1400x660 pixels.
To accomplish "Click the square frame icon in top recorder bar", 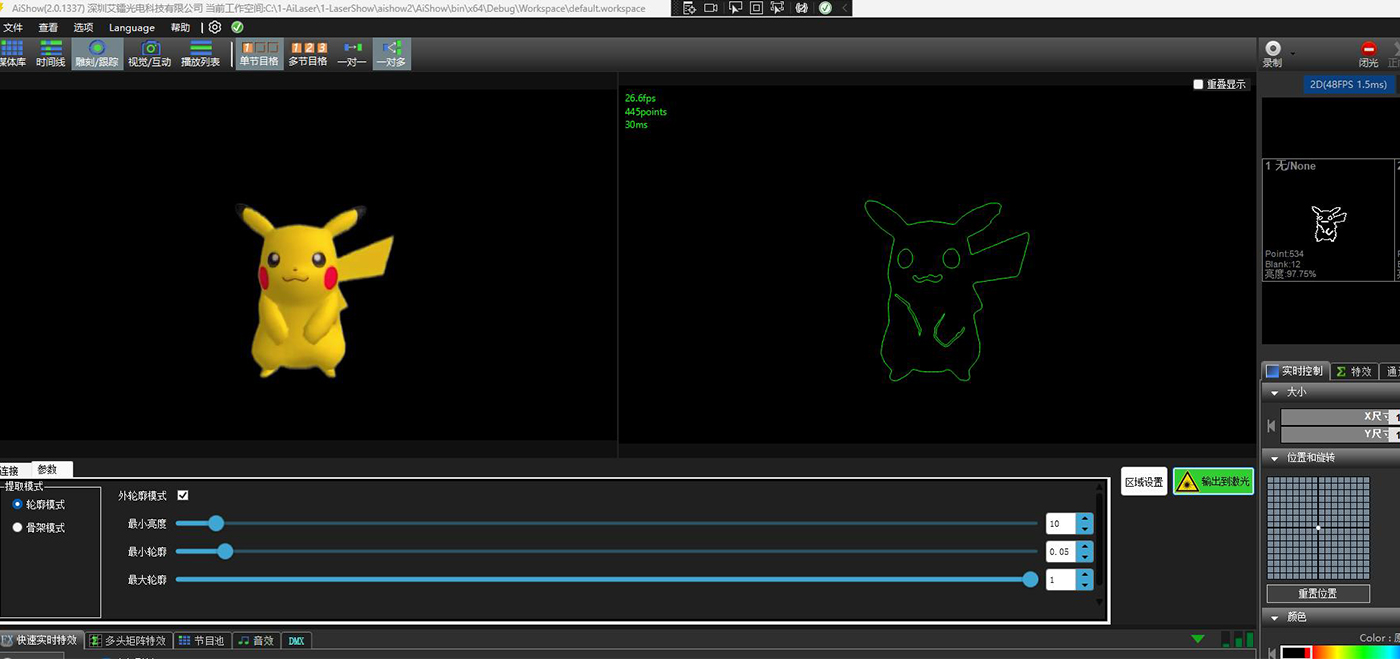I will [x=756, y=8].
